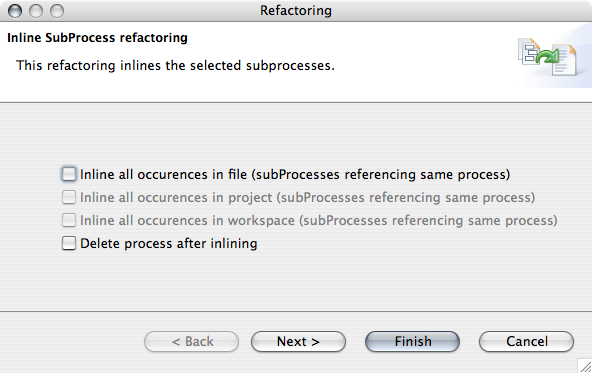Viewport: 592px width, 373px height.
Task: Click the 'Refactoring' window title
Action: point(296,11)
